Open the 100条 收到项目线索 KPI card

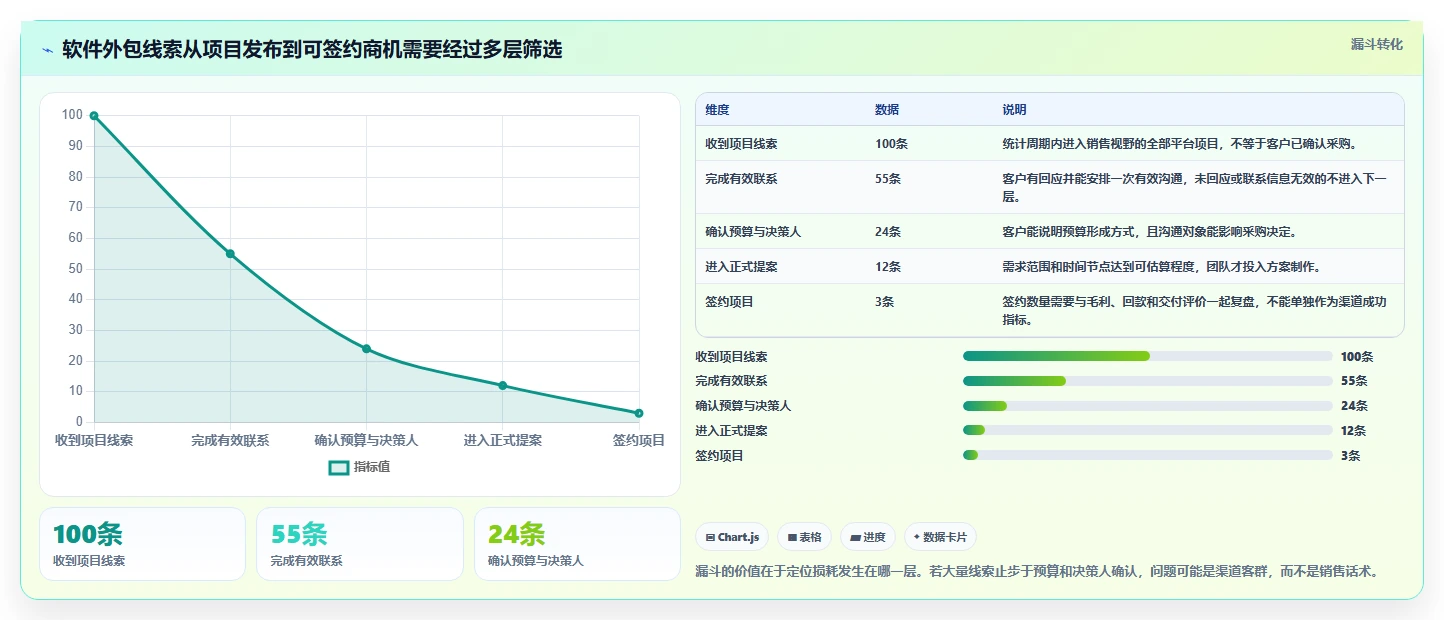142,544
